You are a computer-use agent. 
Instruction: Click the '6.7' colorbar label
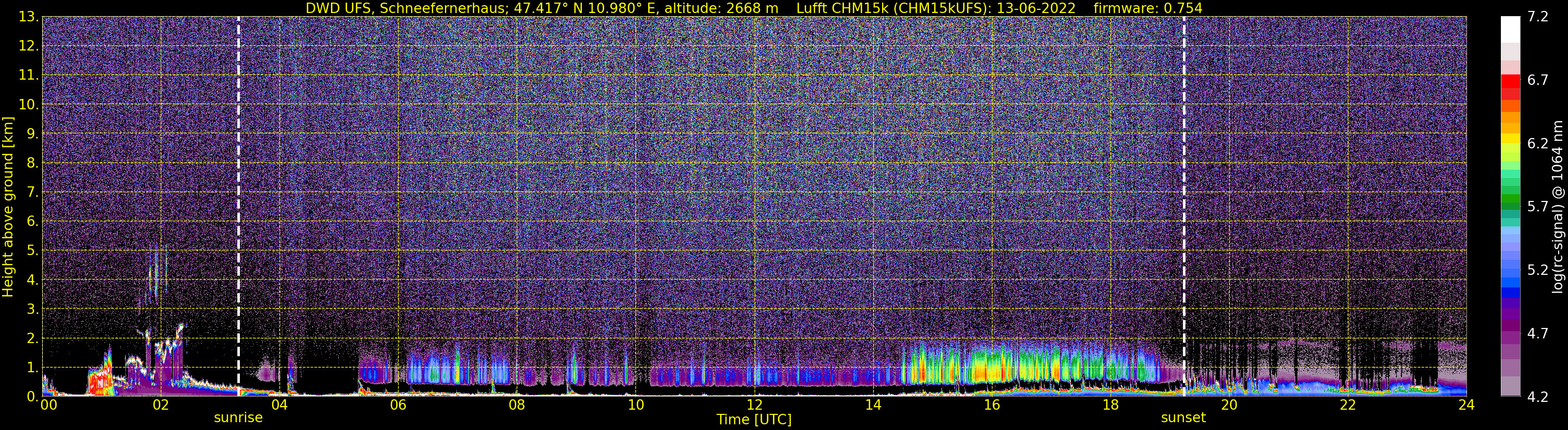(x=1538, y=80)
